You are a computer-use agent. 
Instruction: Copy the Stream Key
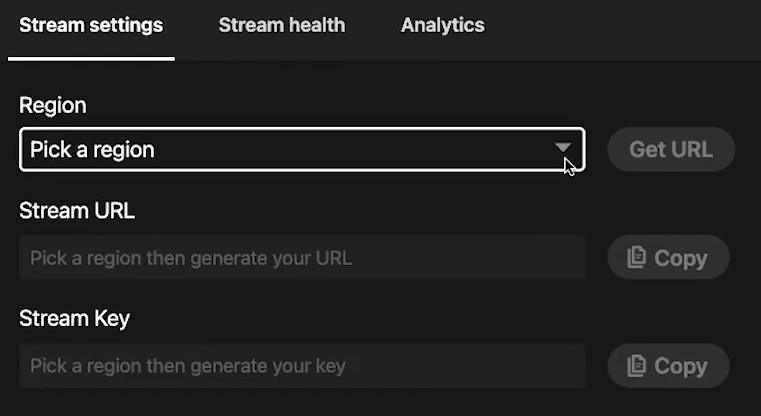(668, 366)
